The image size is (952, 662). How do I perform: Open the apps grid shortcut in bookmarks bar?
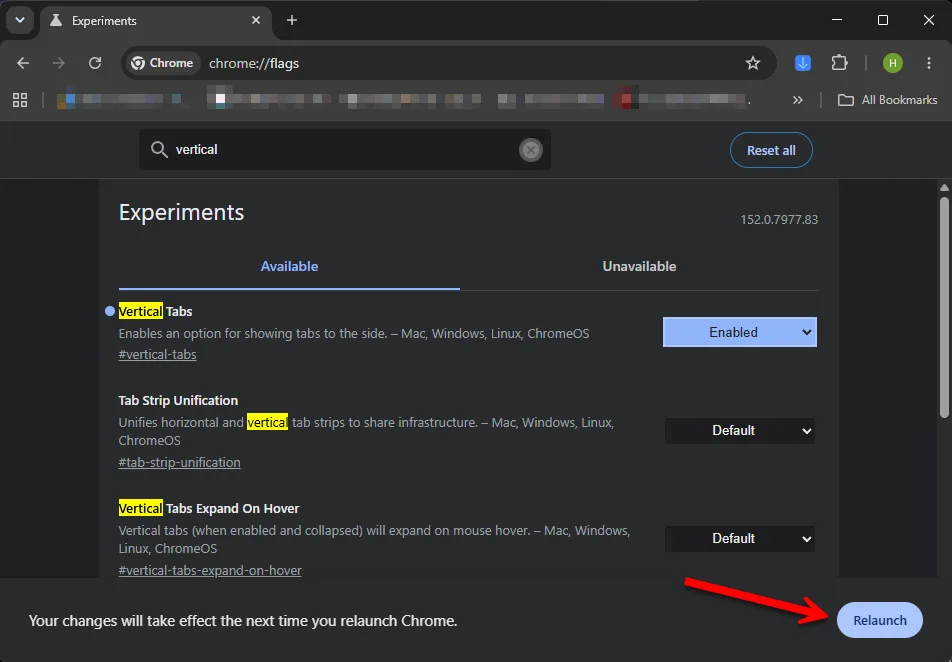click(20, 100)
